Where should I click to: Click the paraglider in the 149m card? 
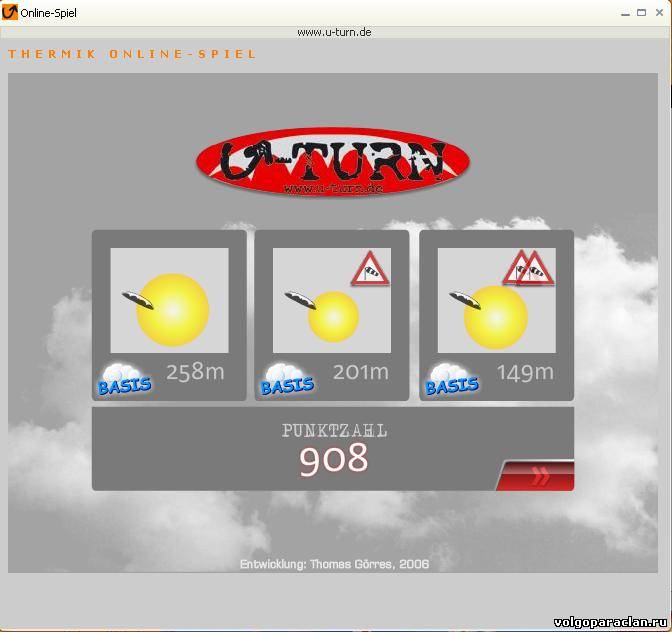[x=465, y=300]
